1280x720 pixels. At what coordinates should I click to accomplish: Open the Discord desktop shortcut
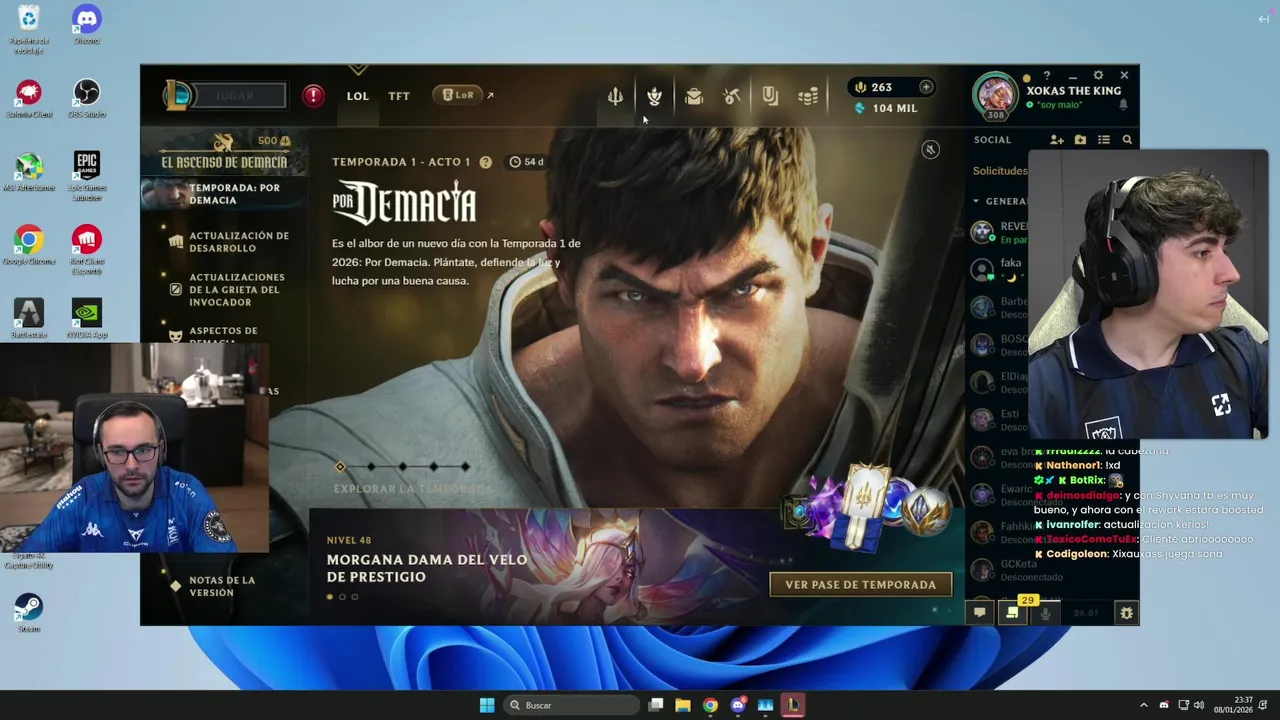(87, 24)
